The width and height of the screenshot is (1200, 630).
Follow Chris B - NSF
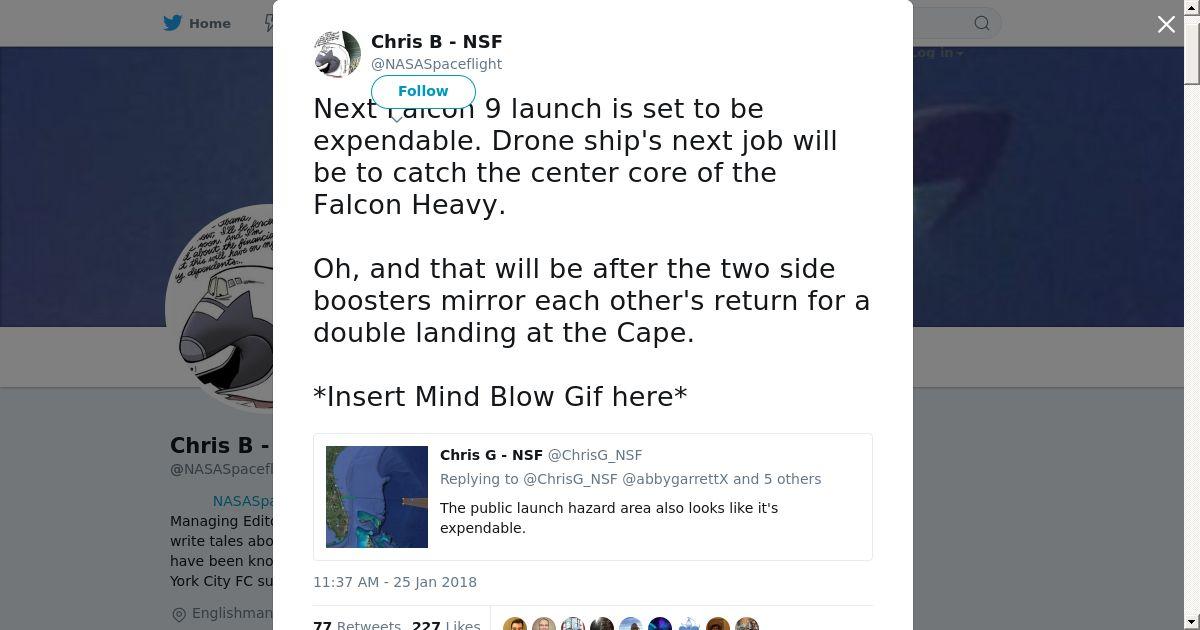[x=423, y=91]
